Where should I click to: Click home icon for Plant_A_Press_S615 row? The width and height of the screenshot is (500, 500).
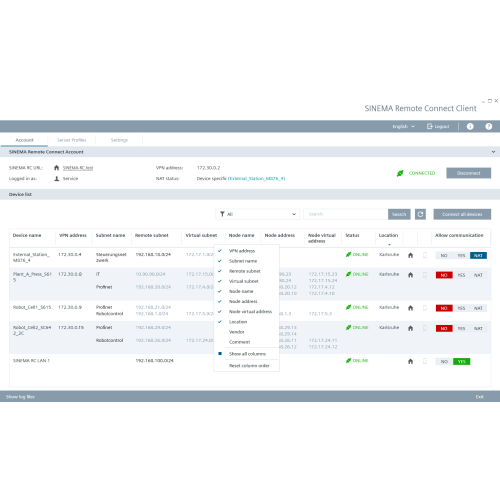411,275
